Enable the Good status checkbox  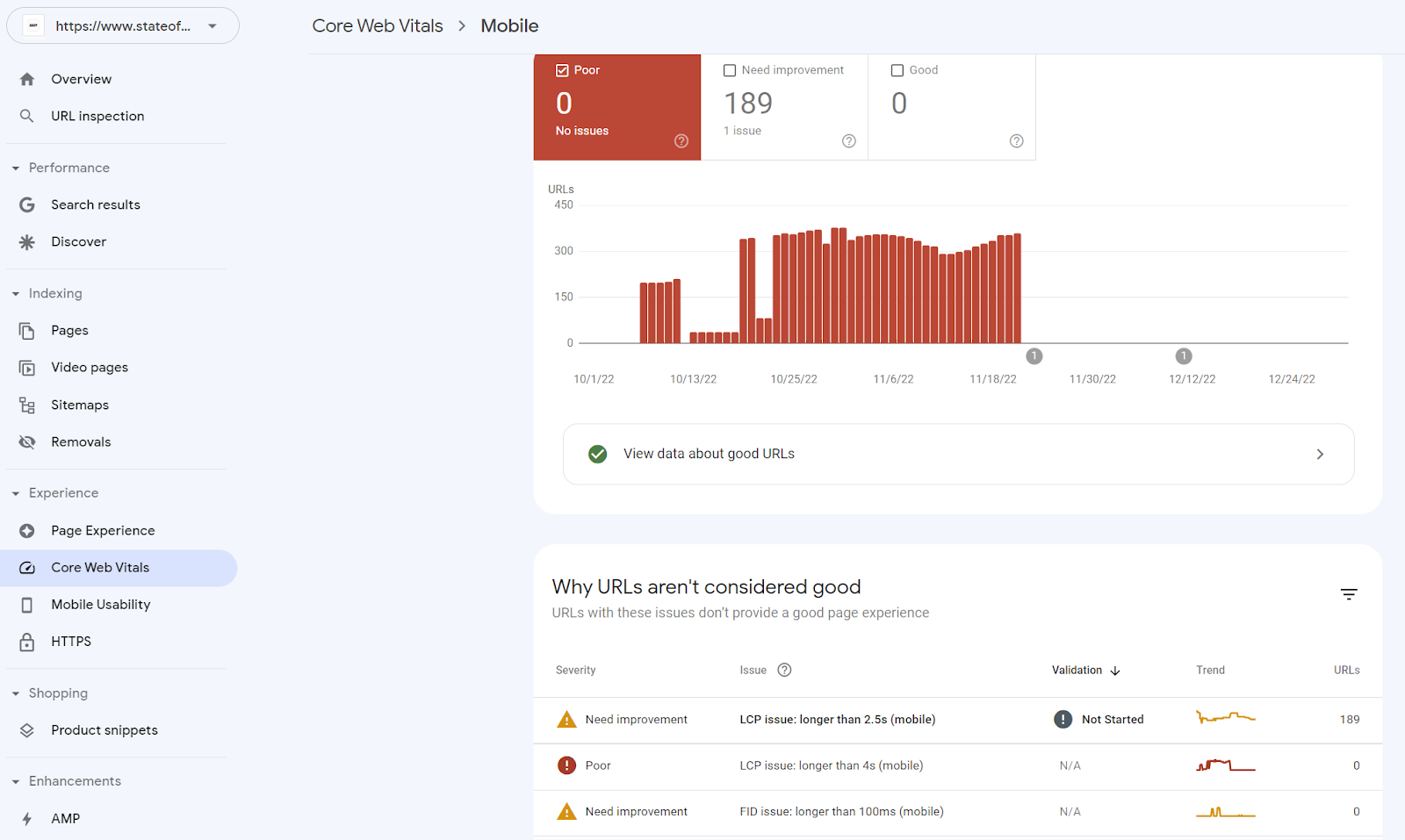[897, 69]
